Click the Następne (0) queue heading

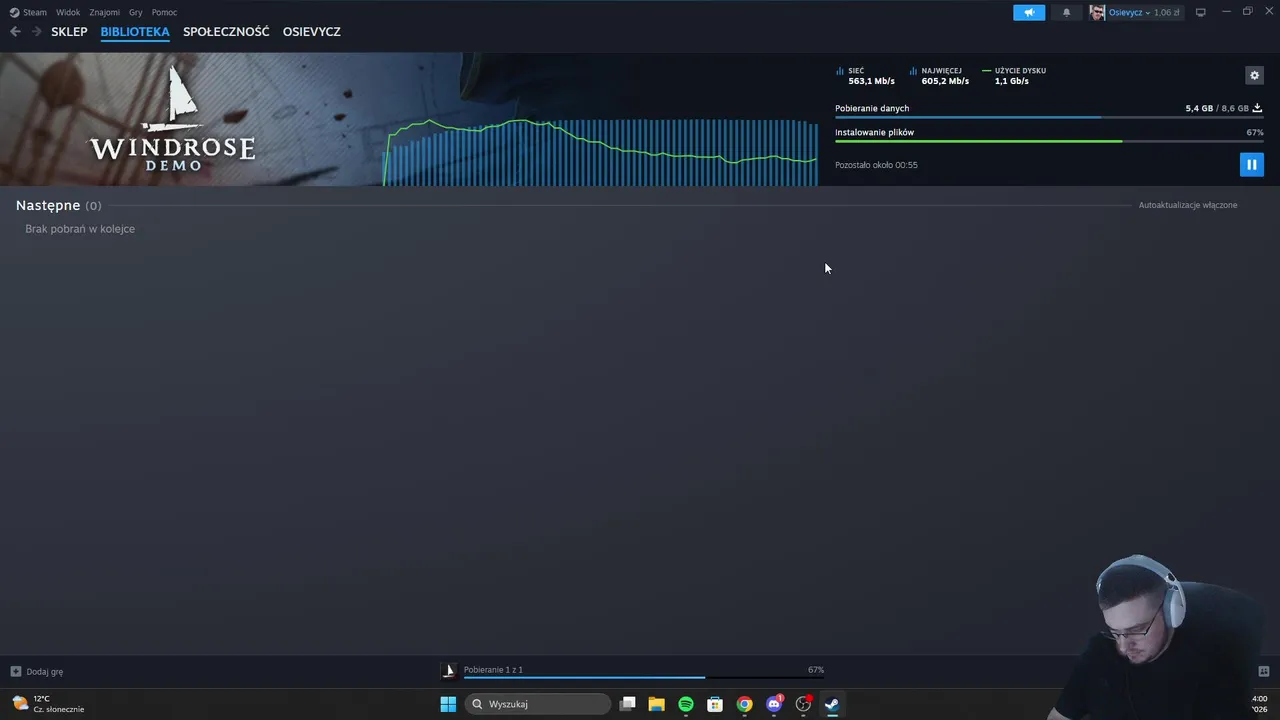(58, 205)
